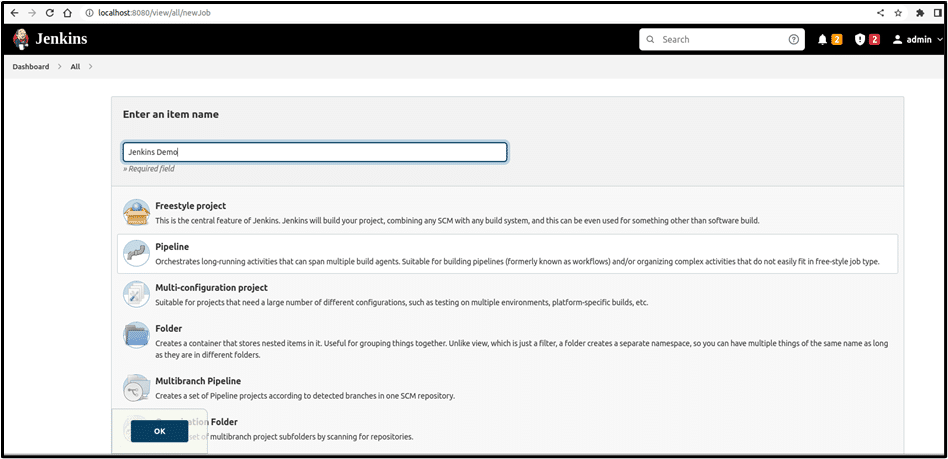Click the site information icon in address bar

[89, 13]
